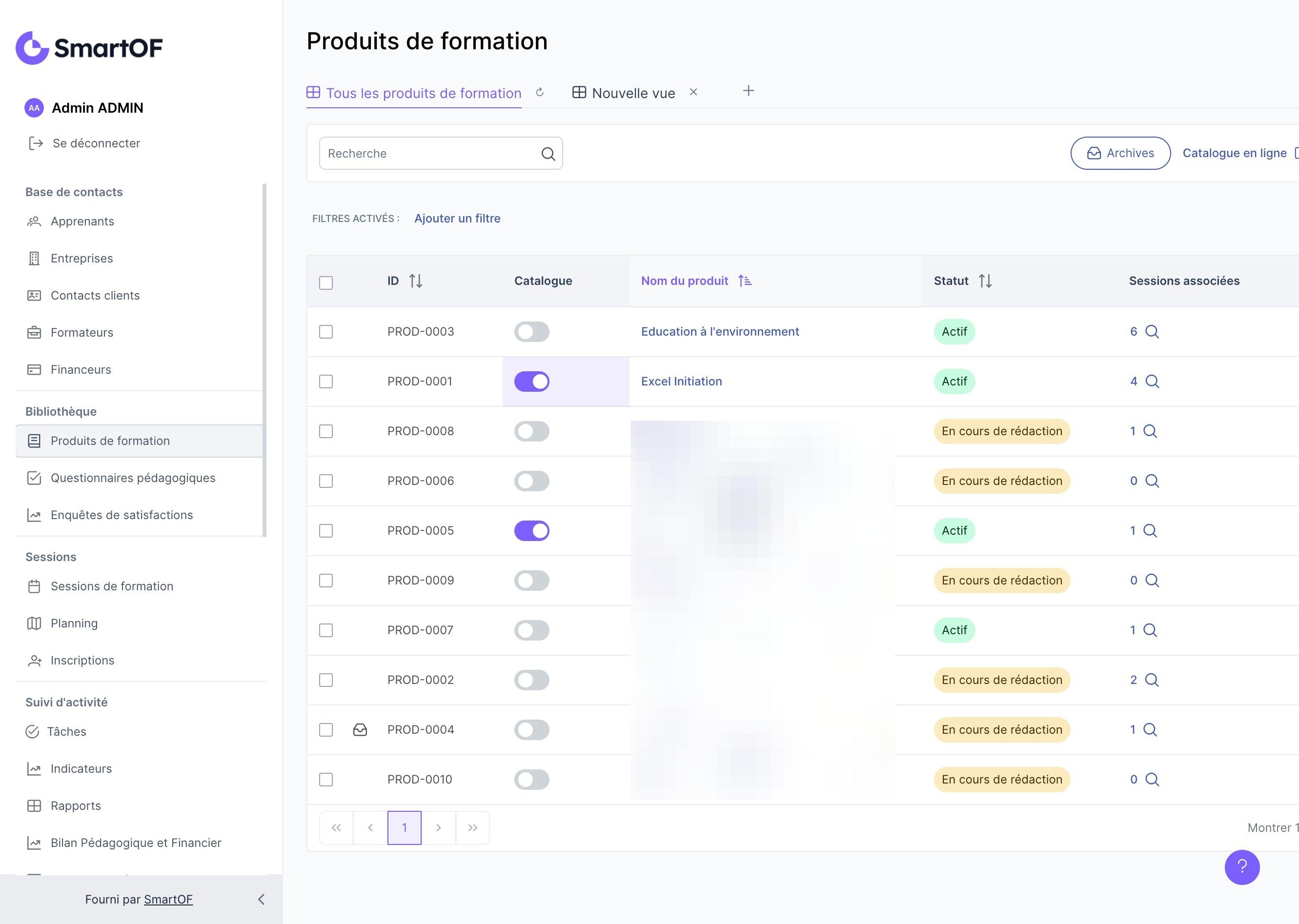
Task: Disable catalogue toggle for Excel Initiation
Action: [531, 381]
